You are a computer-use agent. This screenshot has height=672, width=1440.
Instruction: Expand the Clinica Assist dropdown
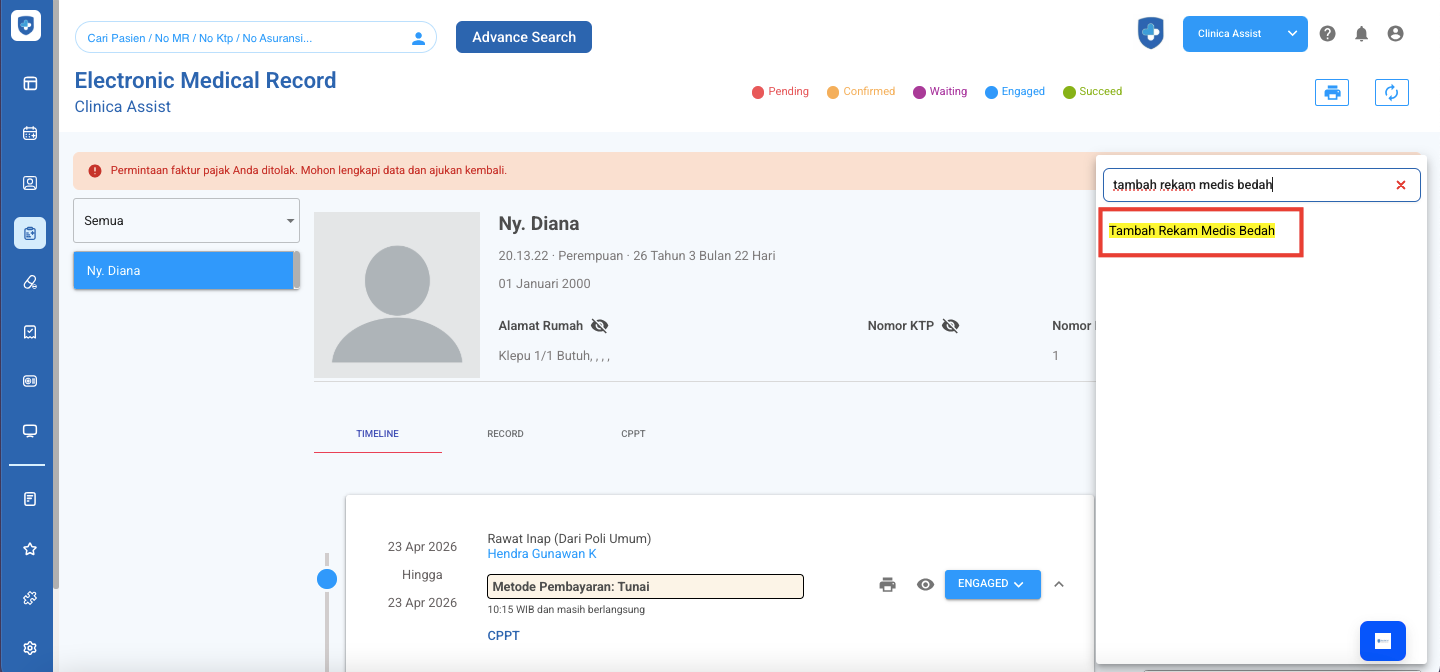point(1292,34)
